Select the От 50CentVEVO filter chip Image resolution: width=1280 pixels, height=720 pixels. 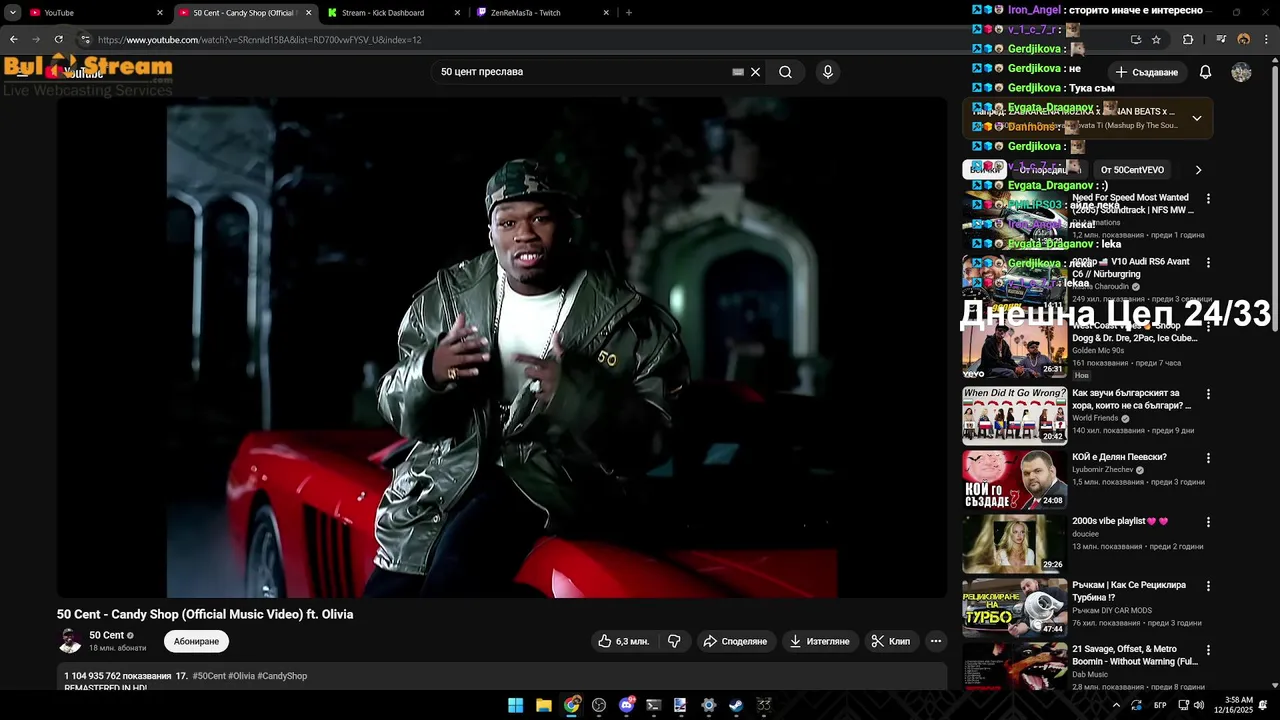1132,170
